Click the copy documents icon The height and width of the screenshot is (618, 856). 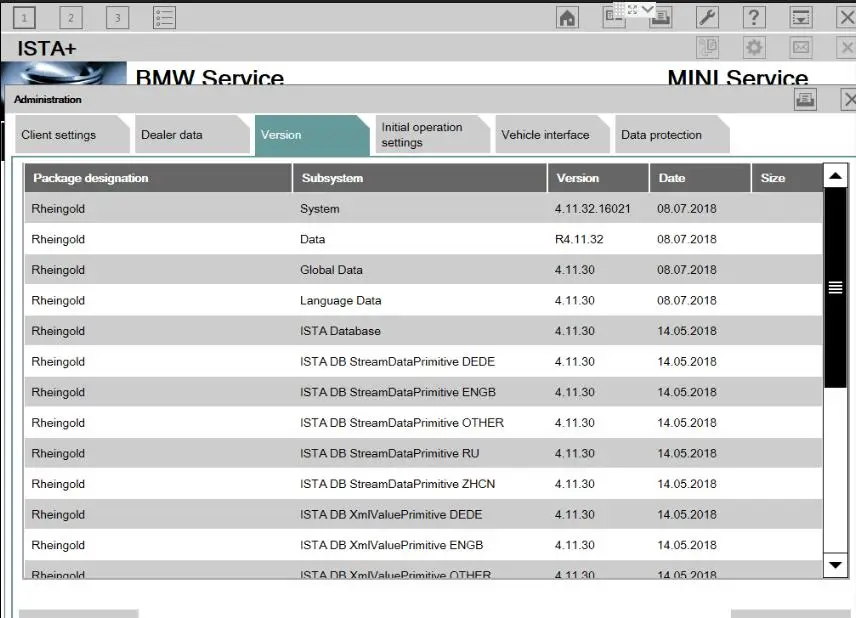point(708,47)
